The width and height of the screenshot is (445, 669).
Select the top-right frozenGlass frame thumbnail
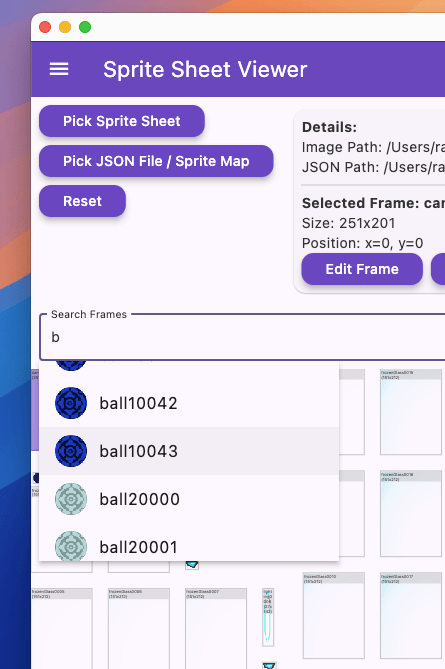click(411, 412)
